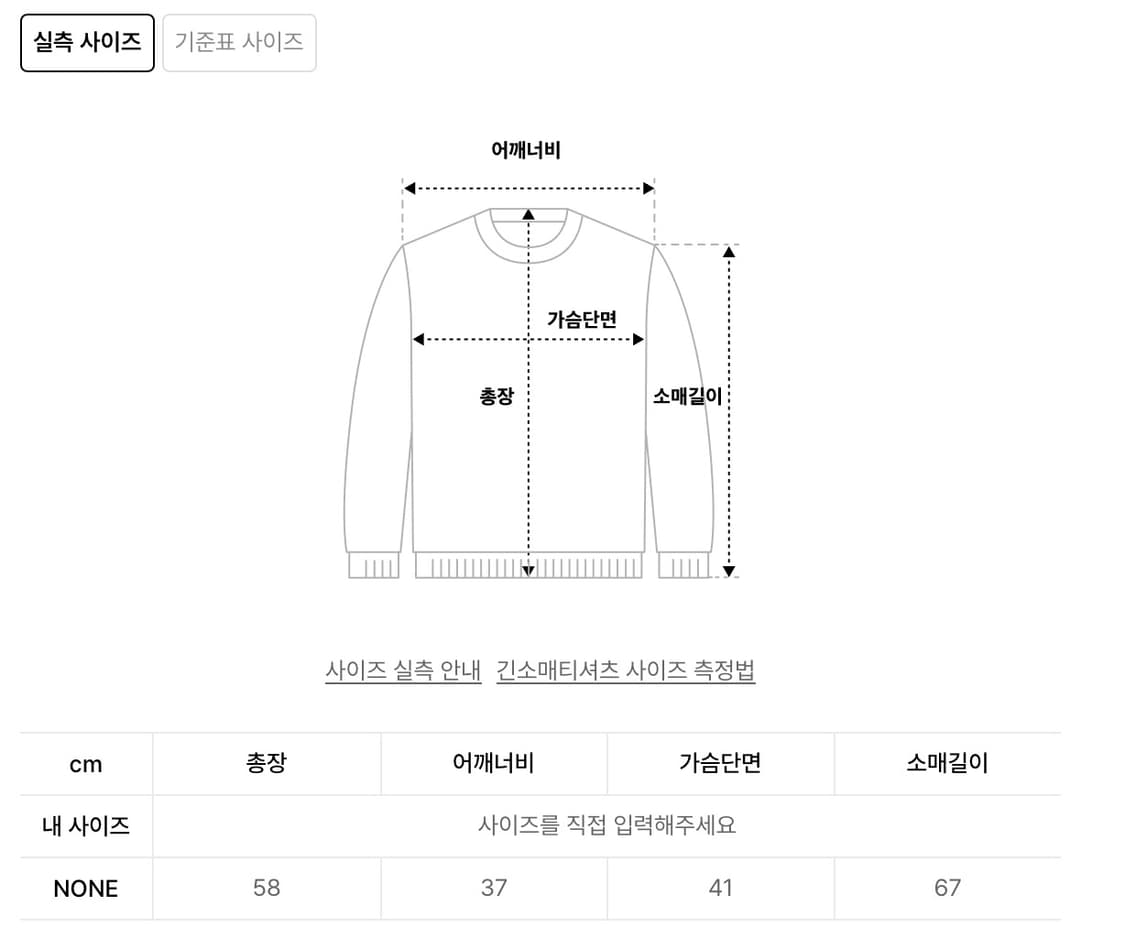Click the 어깨너비 column header
Viewport: 1125px width, 937px height.
pos(493,763)
